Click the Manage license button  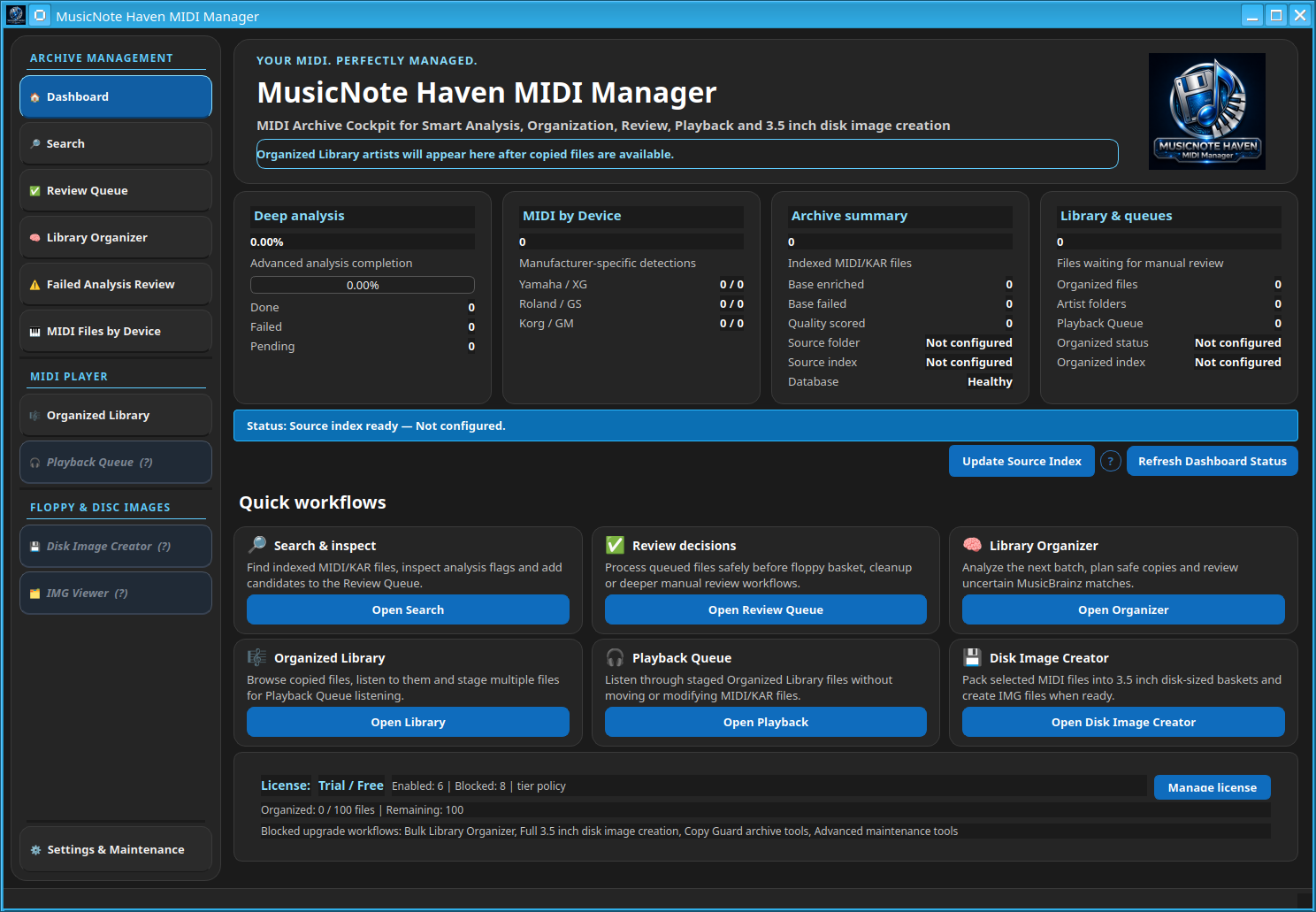[1212, 787]
